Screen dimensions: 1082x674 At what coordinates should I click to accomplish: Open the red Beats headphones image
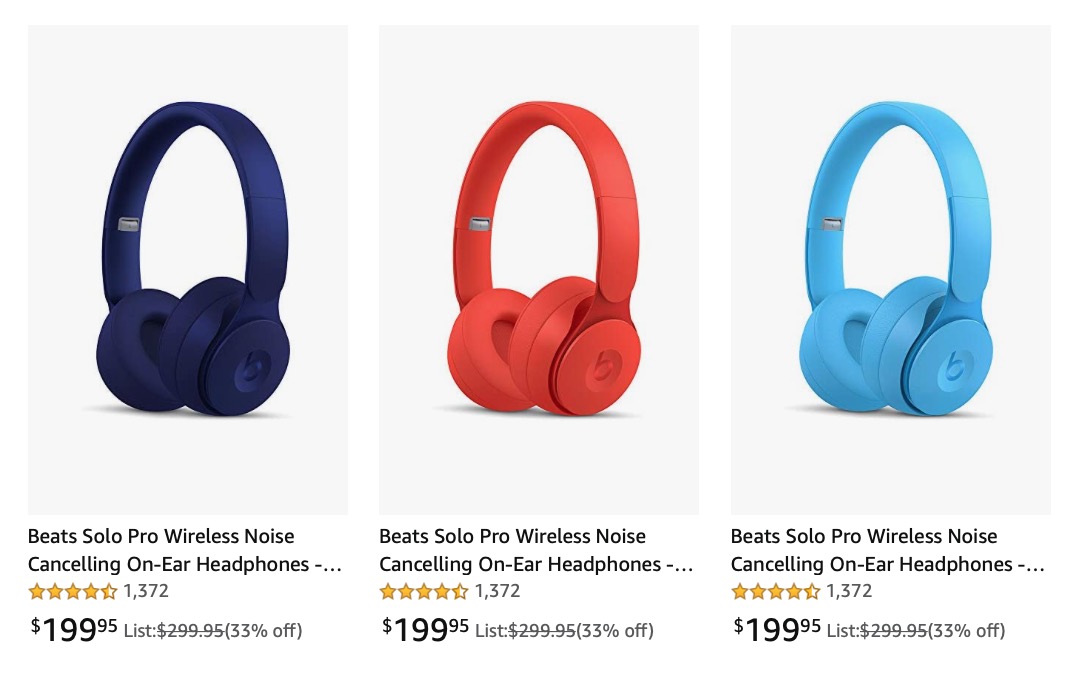click(539, 270)
